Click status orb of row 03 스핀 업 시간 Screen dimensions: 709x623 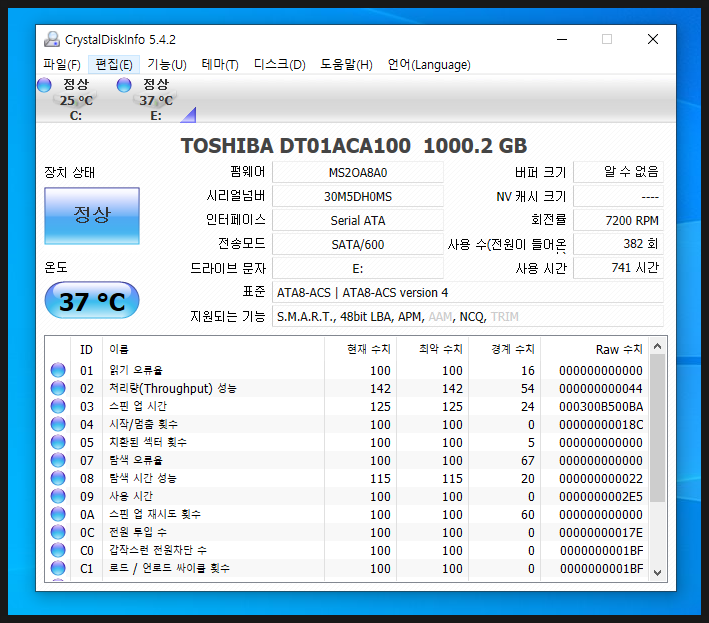pyautogui.click(x=58, y=406)
